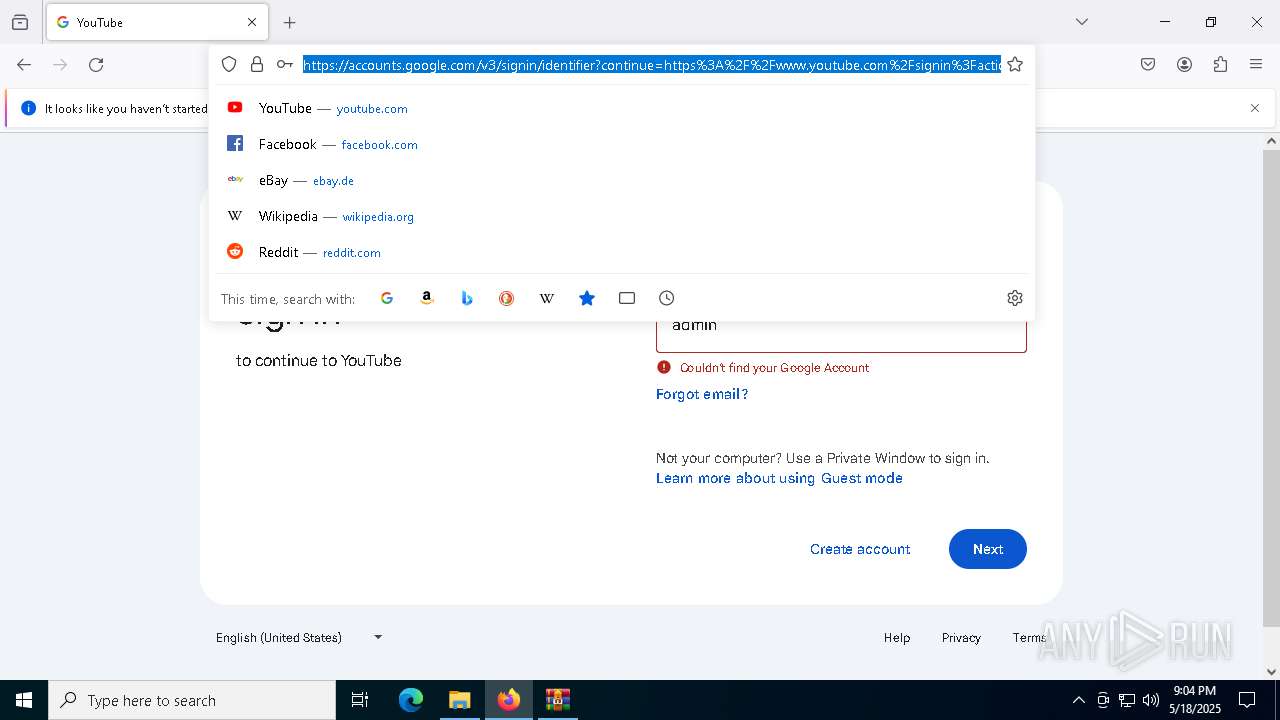Click the Firefox taskbar icon
The height and width of the screenshot is (720, 1280).
pos(509,700)
